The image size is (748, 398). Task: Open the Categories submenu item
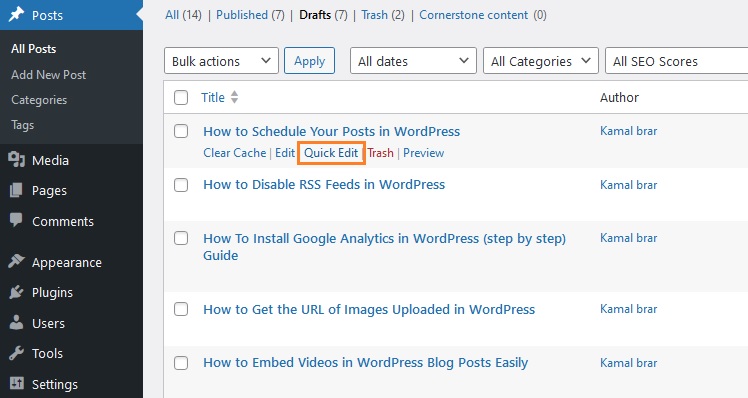coord(39,100)
